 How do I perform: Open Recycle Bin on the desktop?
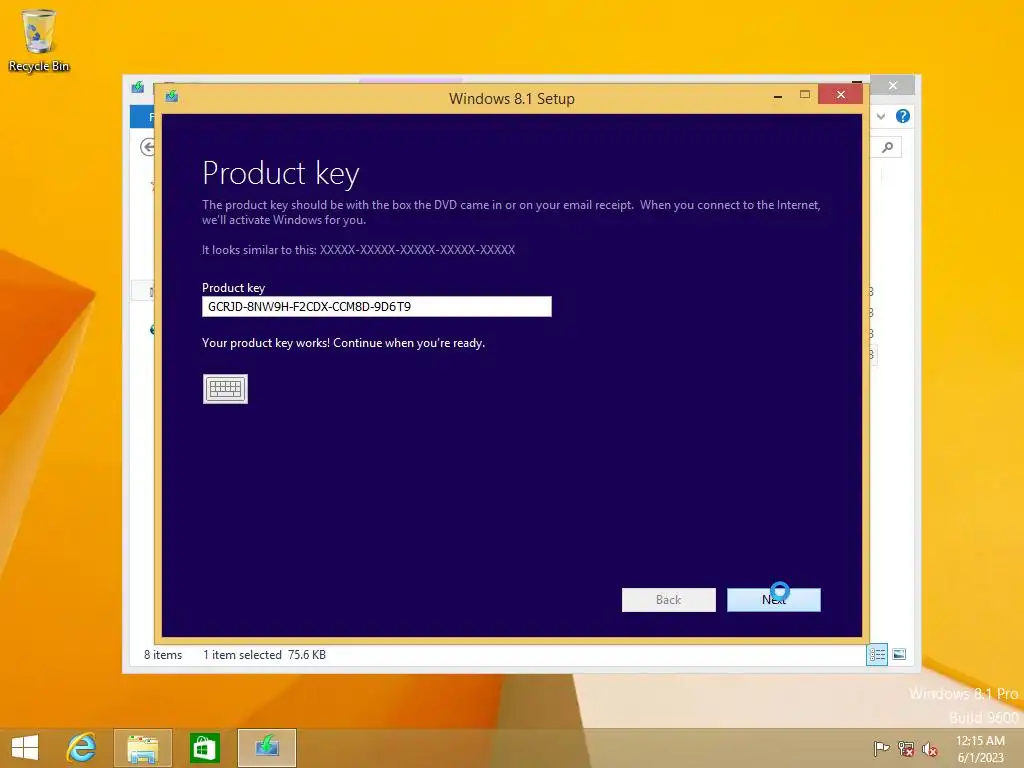(x=39, y=40)
